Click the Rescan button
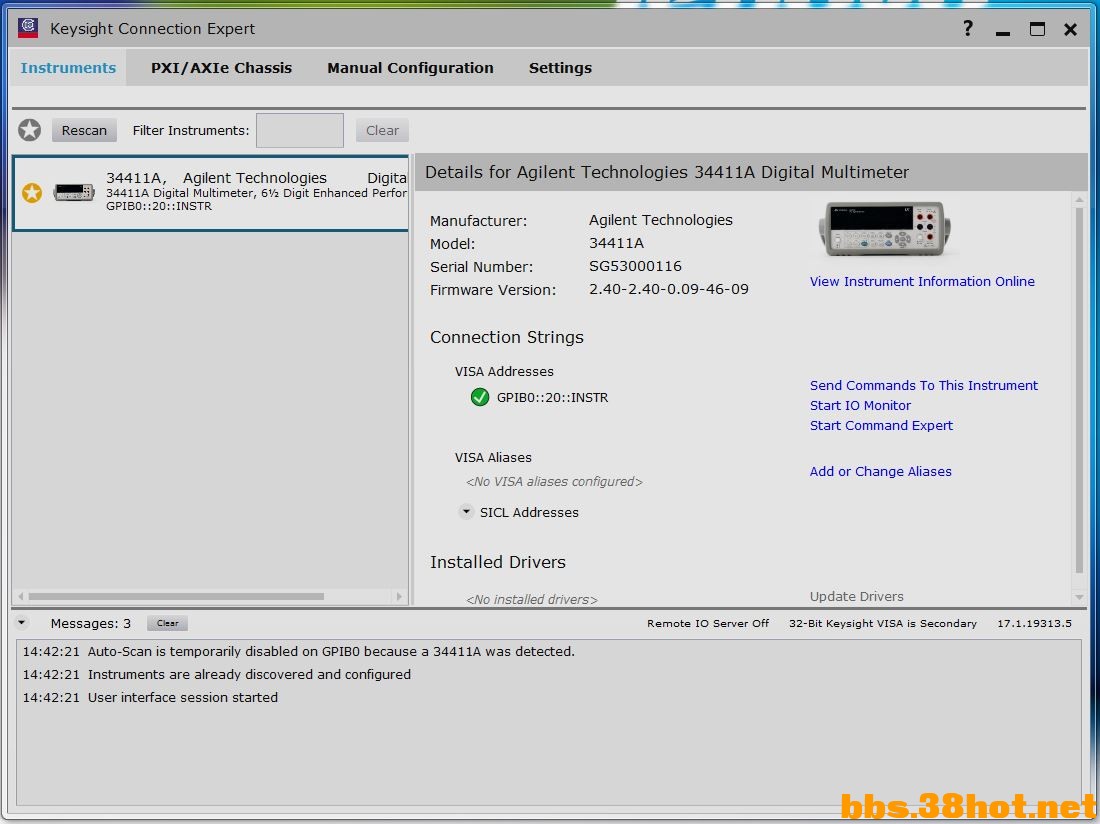This screenshot has height=824, width=1100. pos(84,130)
